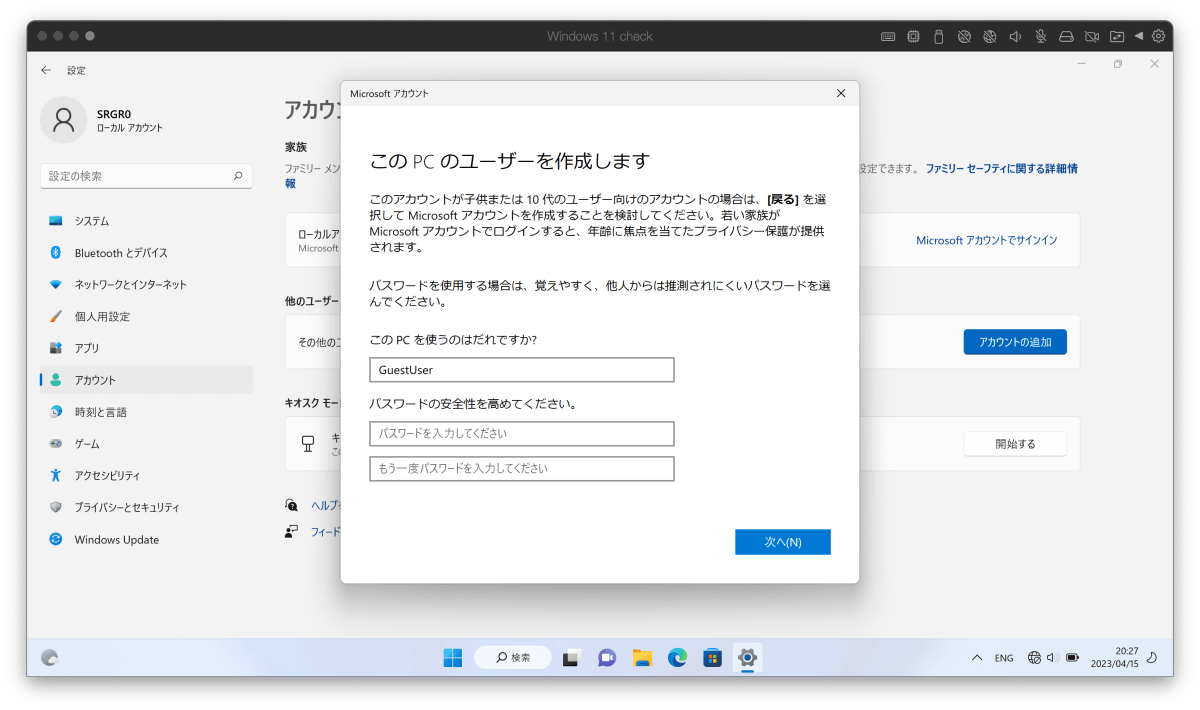Click the ENG input language indicator
This screenshot has height=710, width=1200.
tap(1004, 658)
